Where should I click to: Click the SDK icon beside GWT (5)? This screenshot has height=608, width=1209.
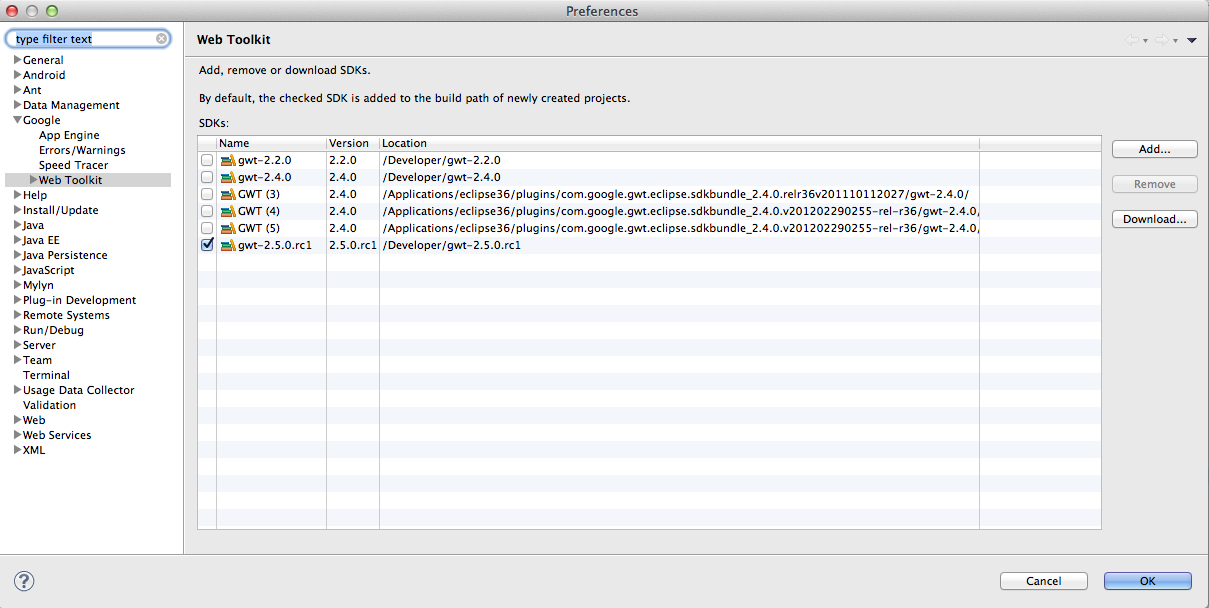(227, 228)
